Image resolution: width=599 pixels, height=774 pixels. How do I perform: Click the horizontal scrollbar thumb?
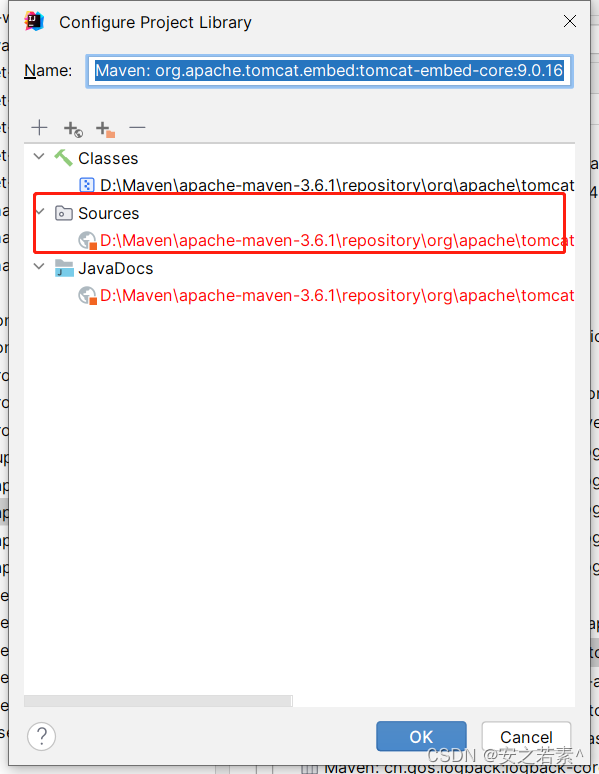click(158, 701)
